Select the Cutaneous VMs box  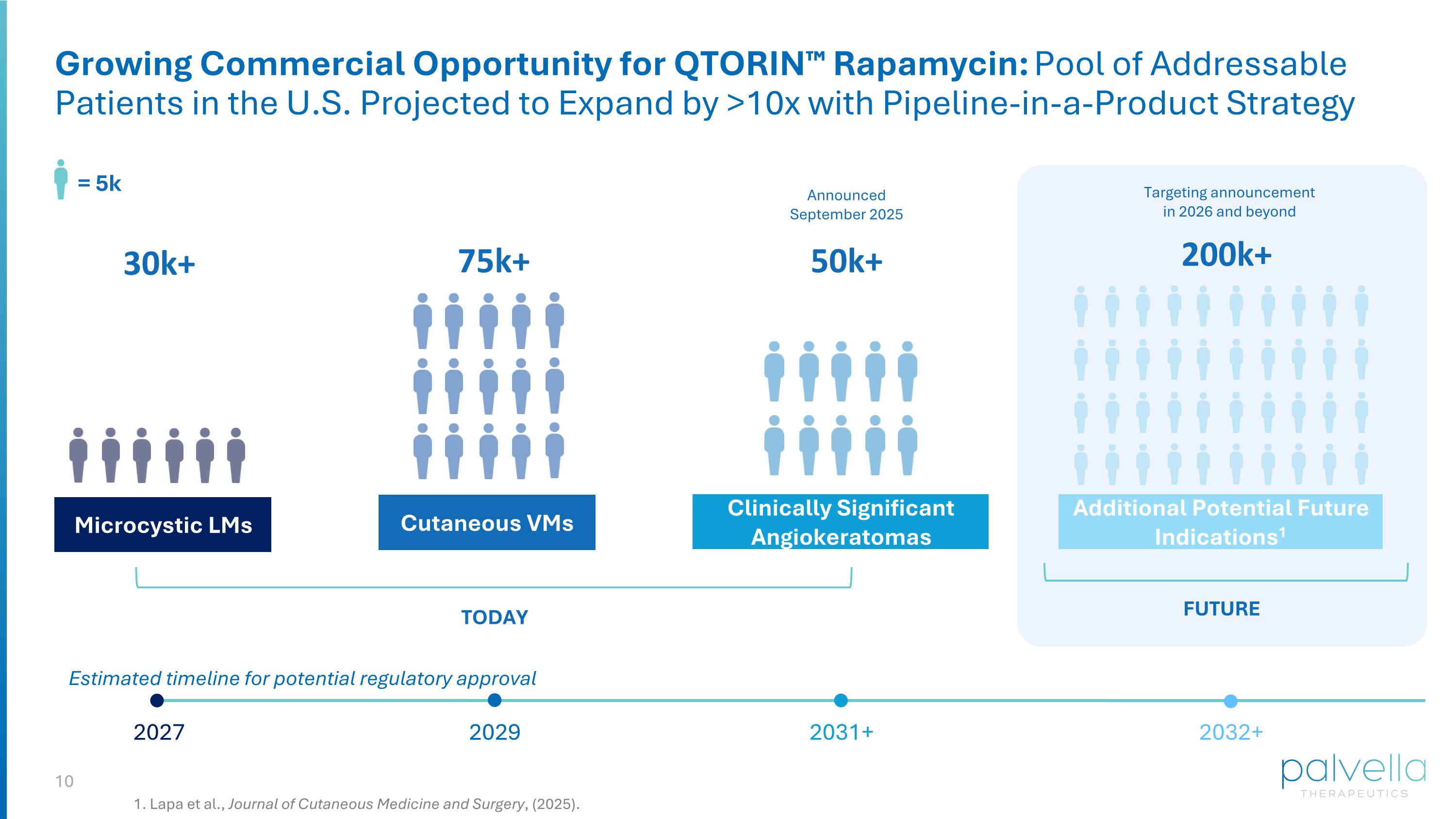[487, 522]
